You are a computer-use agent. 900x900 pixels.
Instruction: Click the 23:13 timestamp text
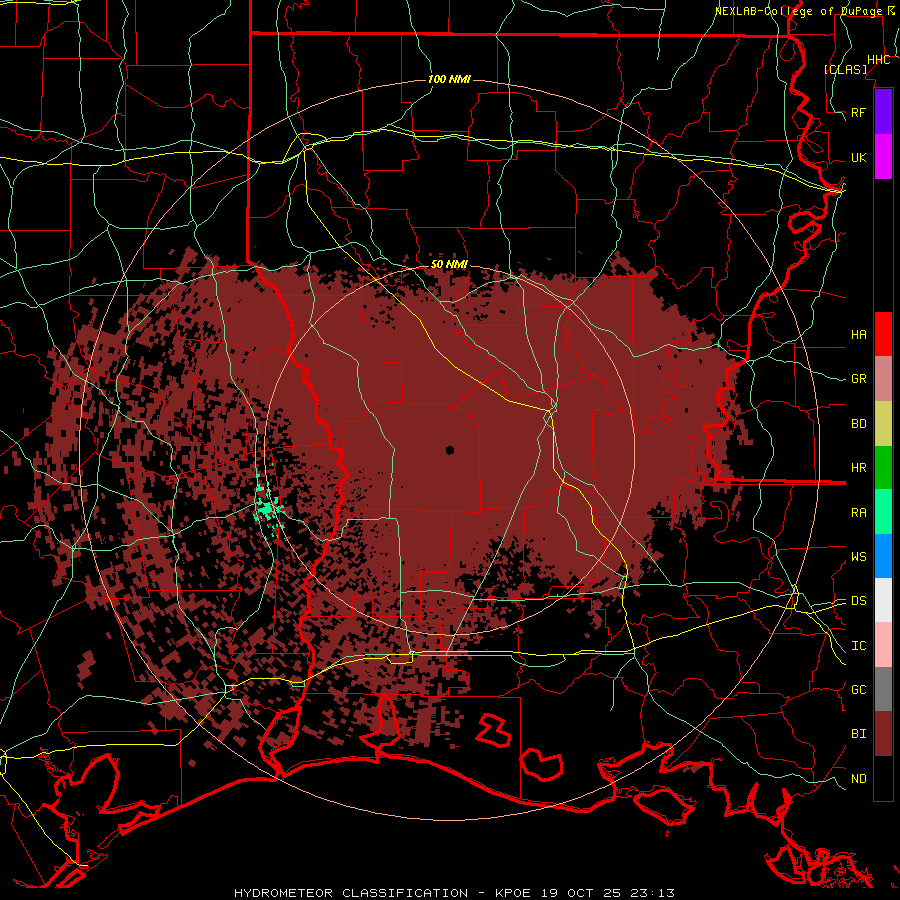click(654, 893)
